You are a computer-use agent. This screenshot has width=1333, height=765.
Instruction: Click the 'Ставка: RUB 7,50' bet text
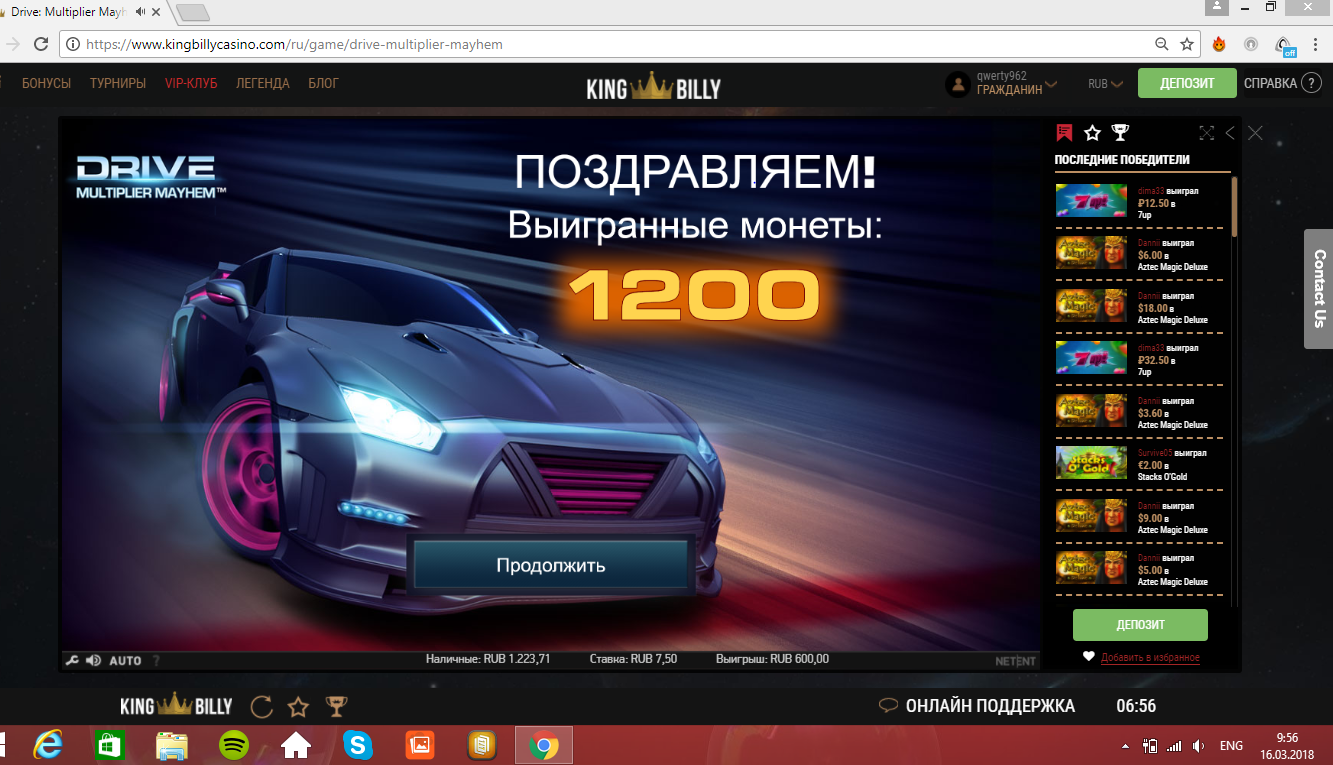[634, 660]
